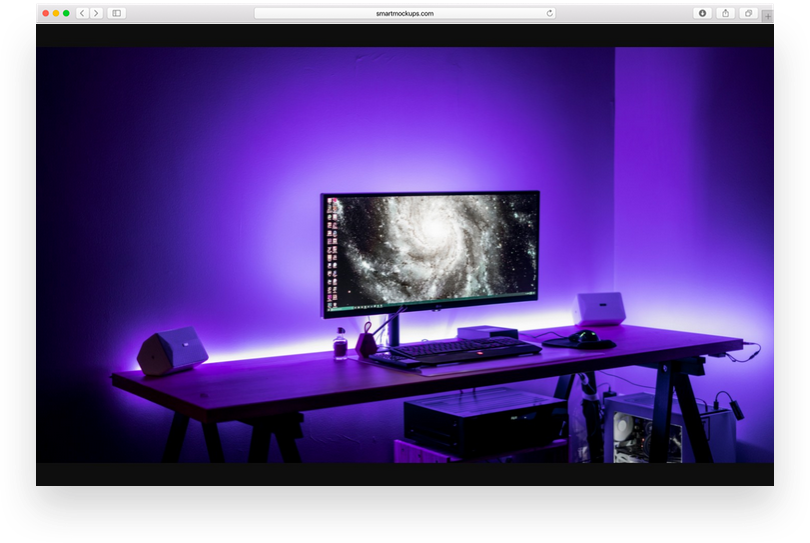The width and height of the screenshot is (810, 543).
Task: Go back to the previous page
Action: (x=82, y=13)
